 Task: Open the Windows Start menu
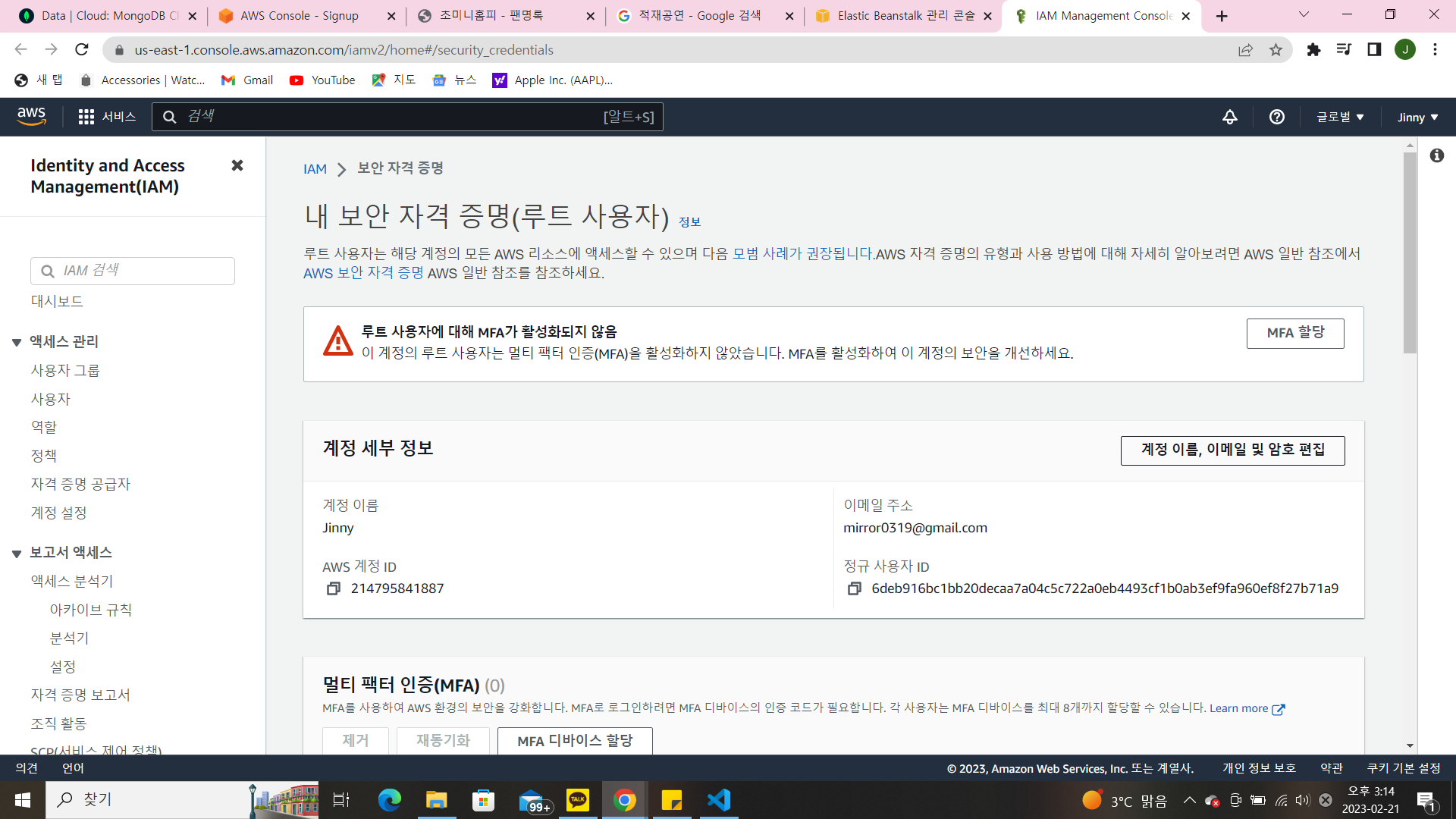[x=23, y=800]
